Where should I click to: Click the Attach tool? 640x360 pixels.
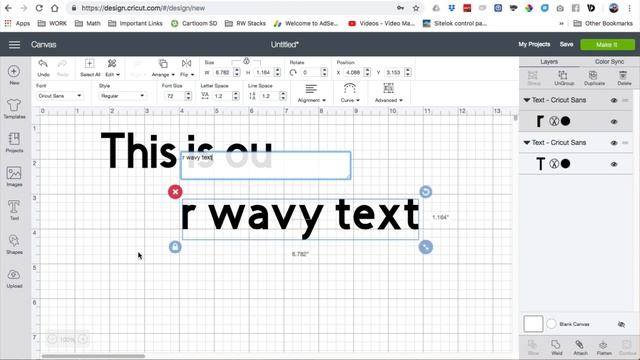click(580, 347)
